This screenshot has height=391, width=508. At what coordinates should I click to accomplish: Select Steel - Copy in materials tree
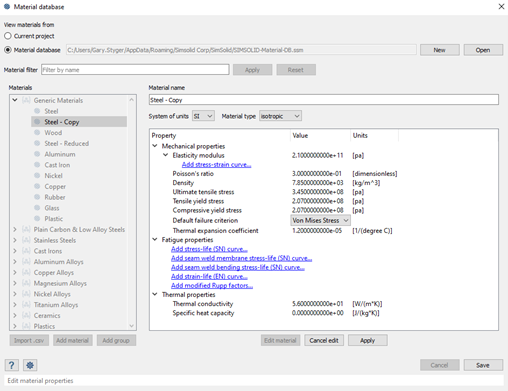79,122
